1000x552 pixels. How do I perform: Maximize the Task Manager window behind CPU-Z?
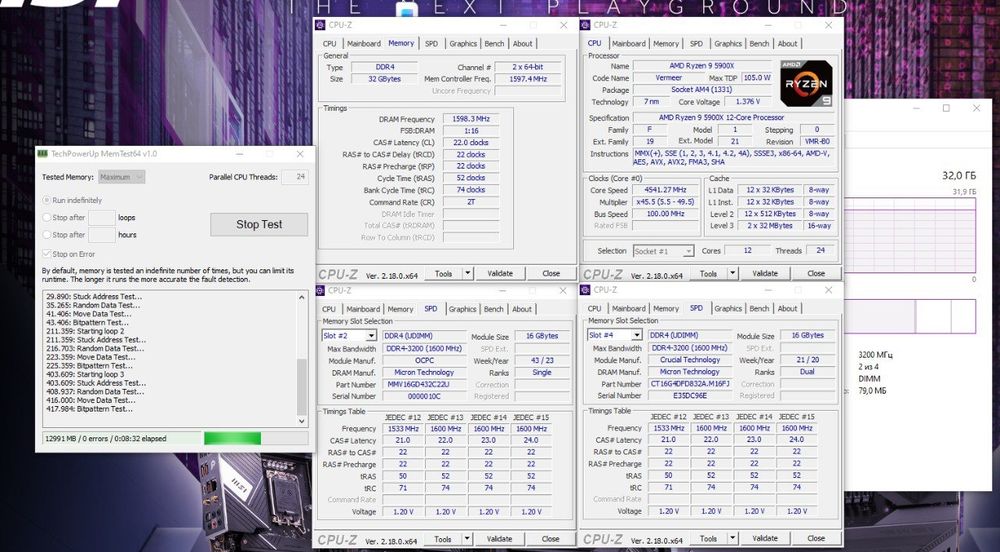tap(946, 108)
